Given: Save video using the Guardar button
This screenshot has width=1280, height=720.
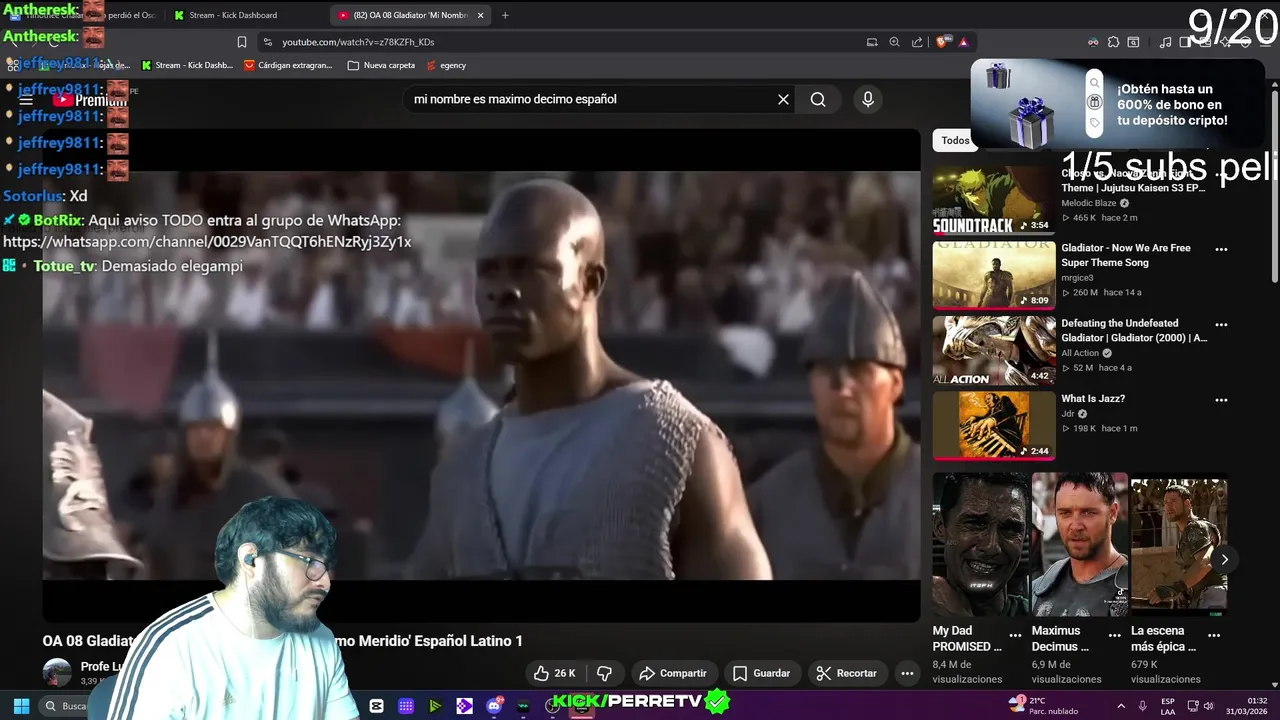Looking at the screenshot, I should tap(761, 673).
